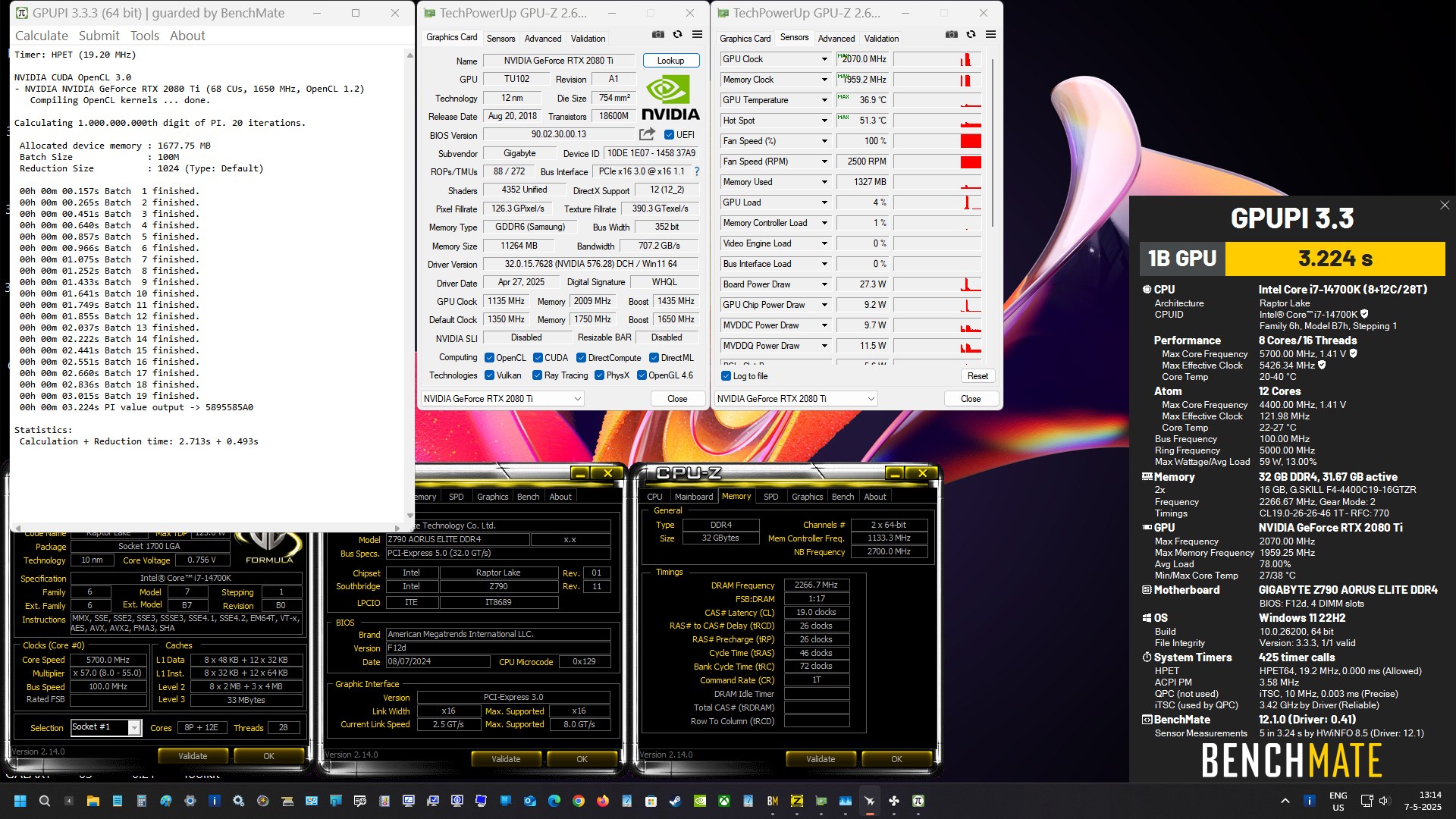Open Windows Start menu

[x=20, y=801]
